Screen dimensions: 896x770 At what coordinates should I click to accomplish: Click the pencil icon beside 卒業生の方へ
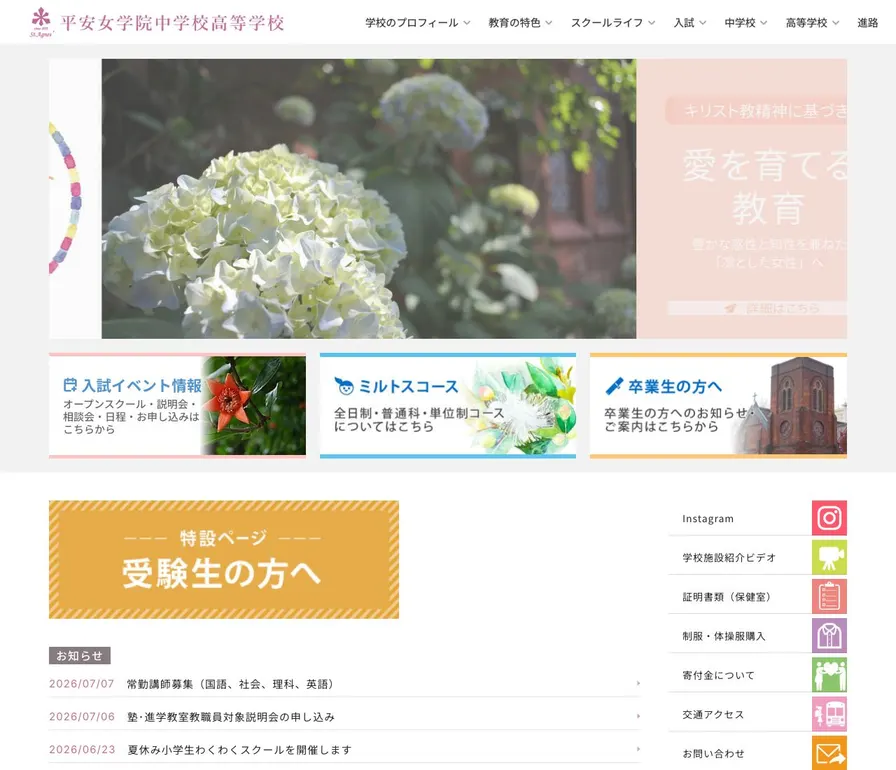point(614,386)
